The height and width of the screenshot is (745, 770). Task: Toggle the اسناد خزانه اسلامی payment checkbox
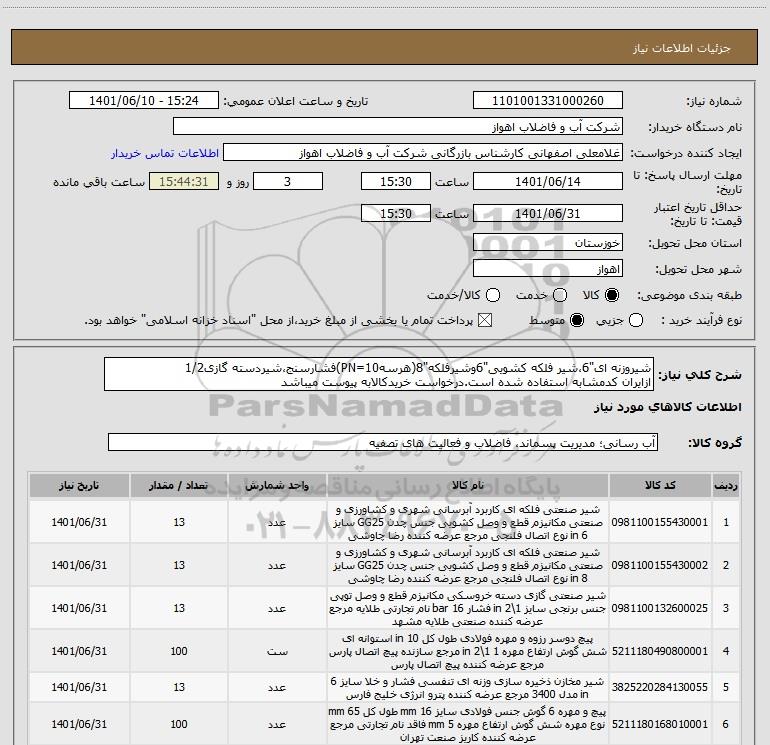[x=485, y=320]
